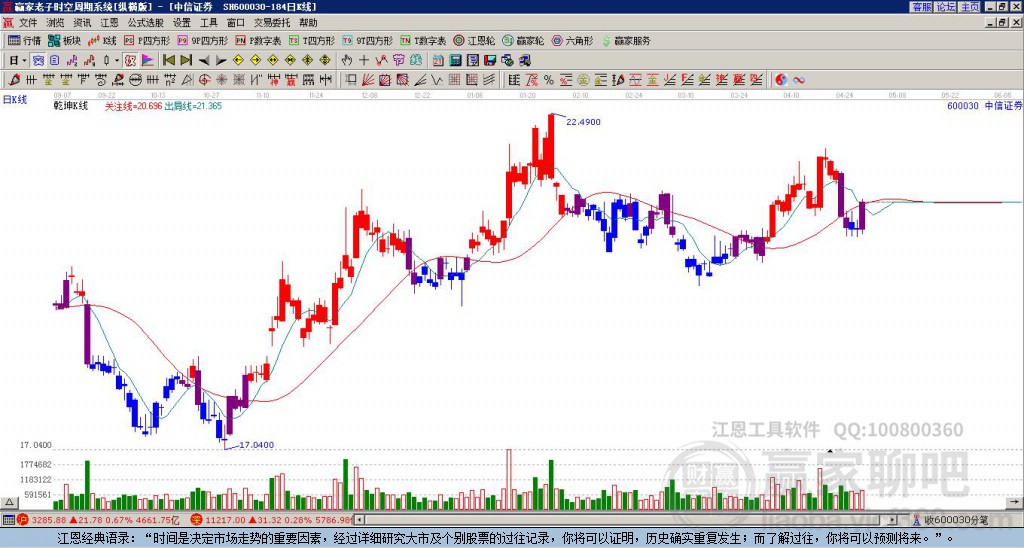Open the 公式选股 menu
The height and width of the screenshot is (548, 1024).
point(146,23)
